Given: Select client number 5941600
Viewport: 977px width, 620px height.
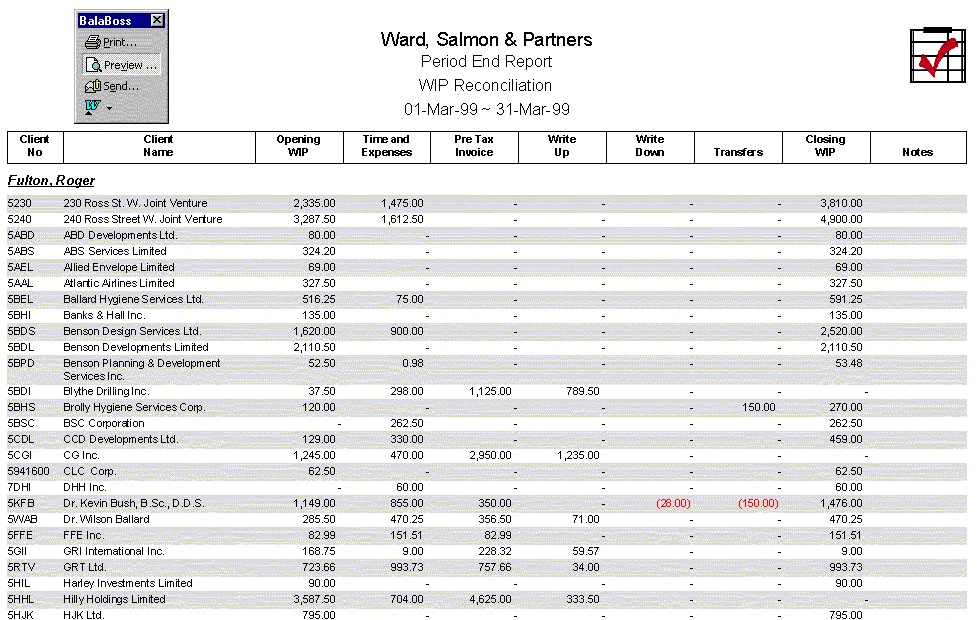Looking at the screenshot, I should [28, 472].
